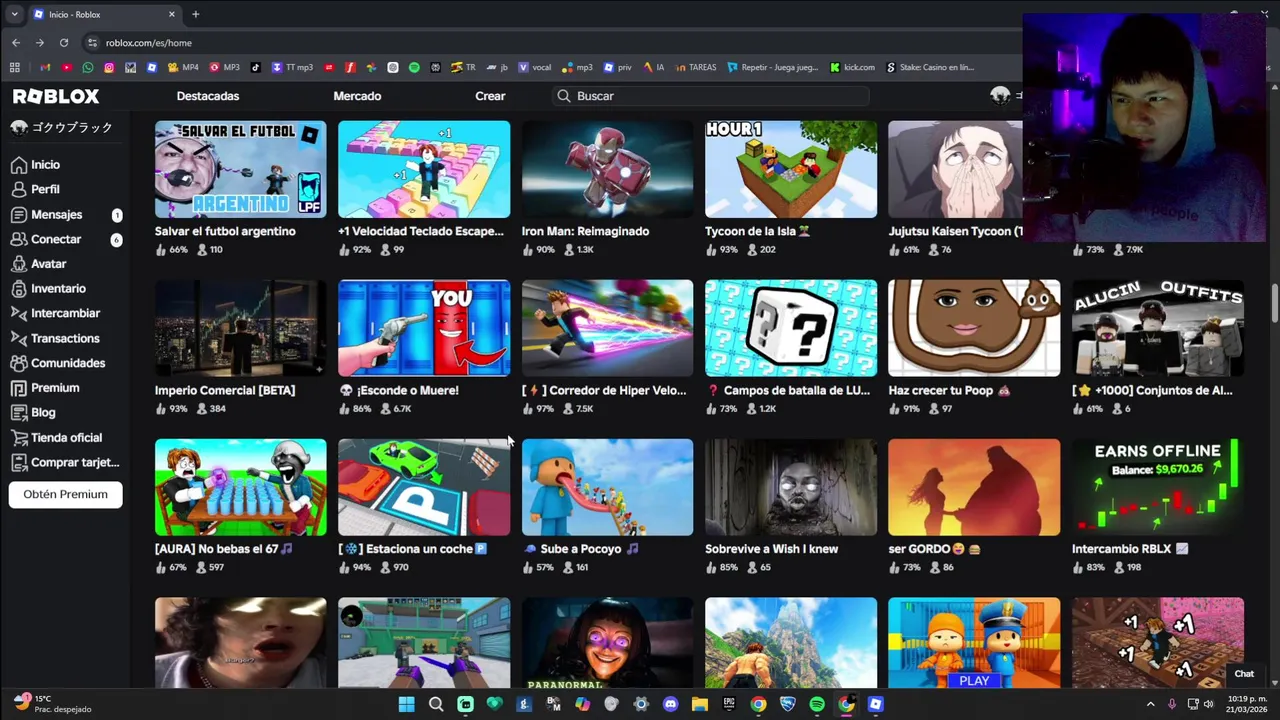Open Haz crecer tu Poop game
1280x720 pixels.
click(974, 328)
